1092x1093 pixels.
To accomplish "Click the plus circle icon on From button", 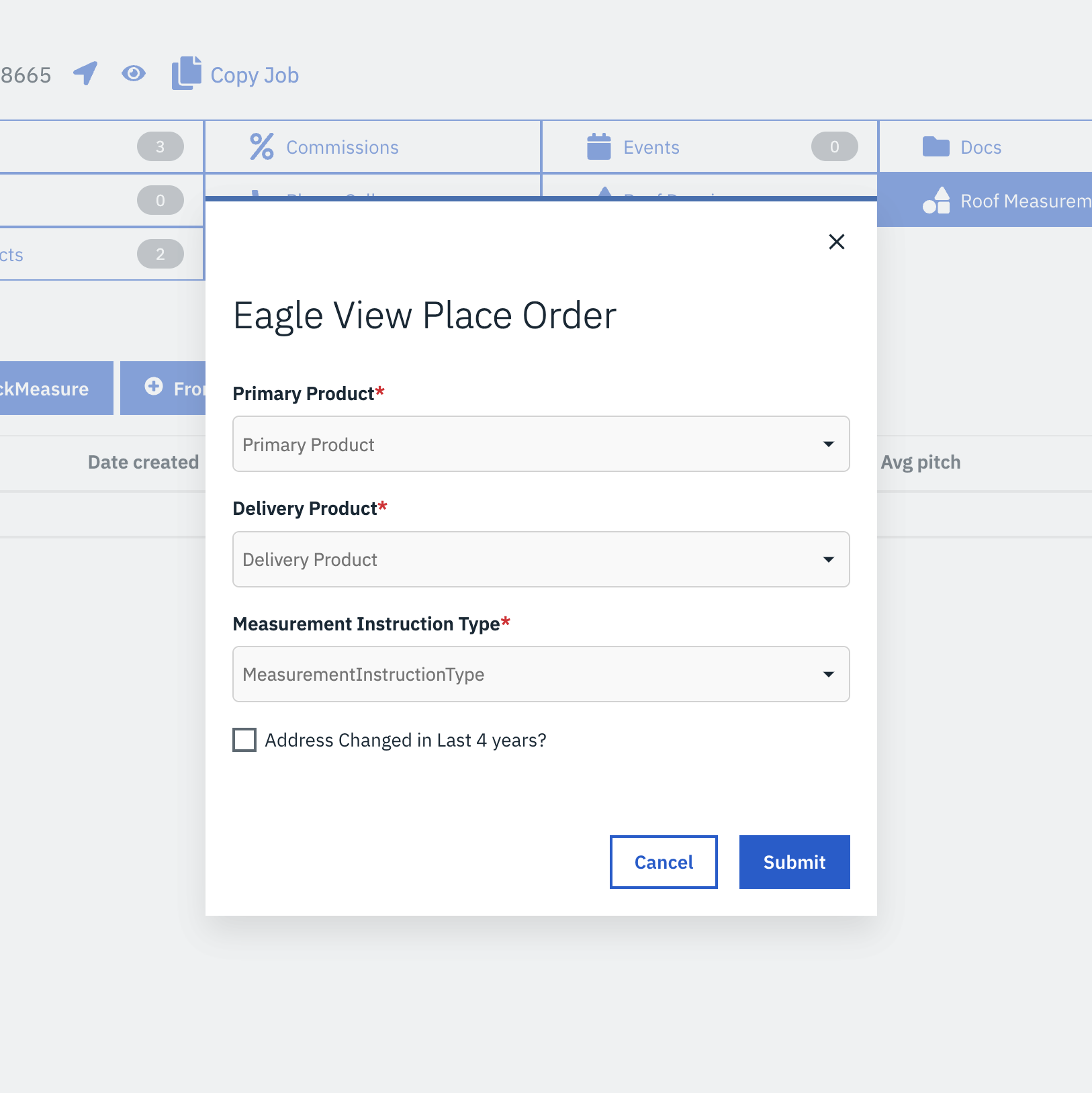I will click(x=154, y=386).
